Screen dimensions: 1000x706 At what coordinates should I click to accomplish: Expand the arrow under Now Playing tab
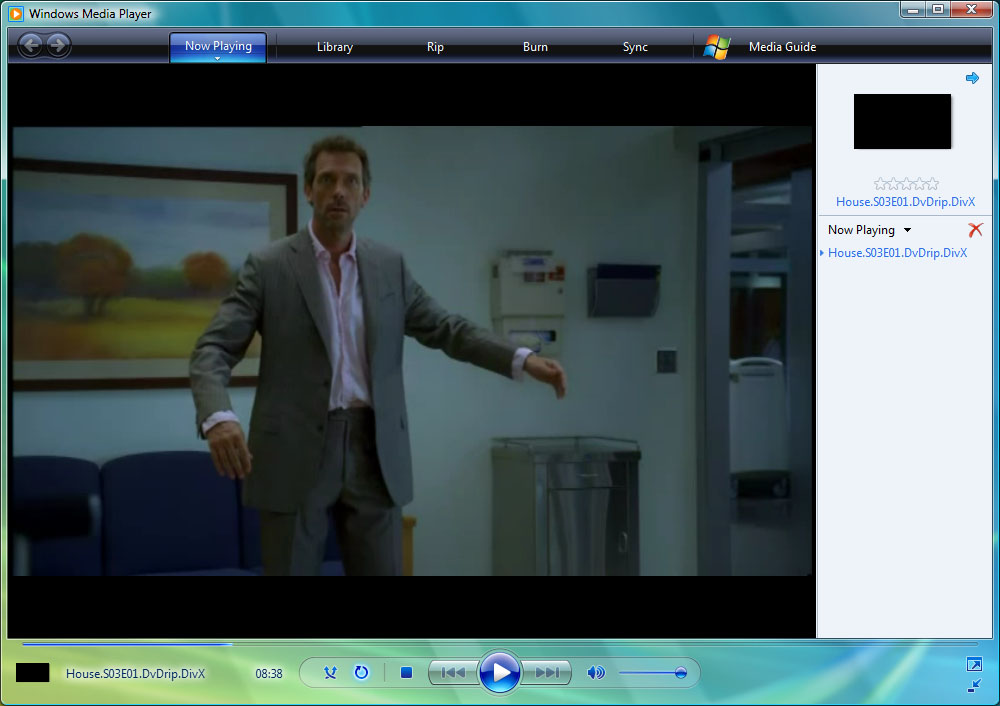point(217,59)
